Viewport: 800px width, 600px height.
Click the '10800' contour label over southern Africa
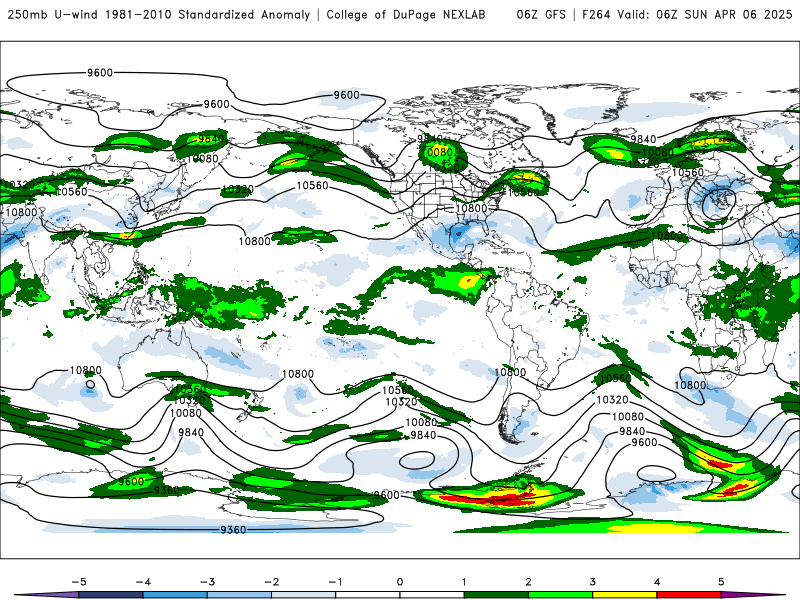click(690, 385)
